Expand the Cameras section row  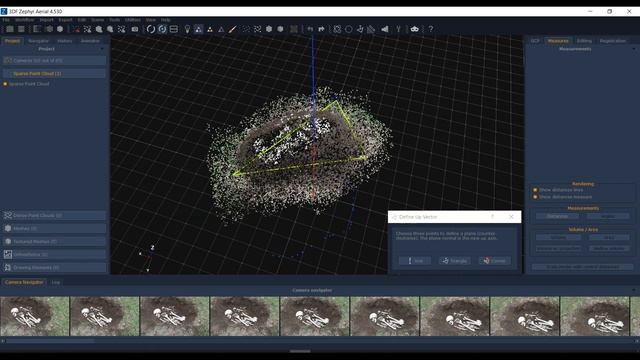54,60
